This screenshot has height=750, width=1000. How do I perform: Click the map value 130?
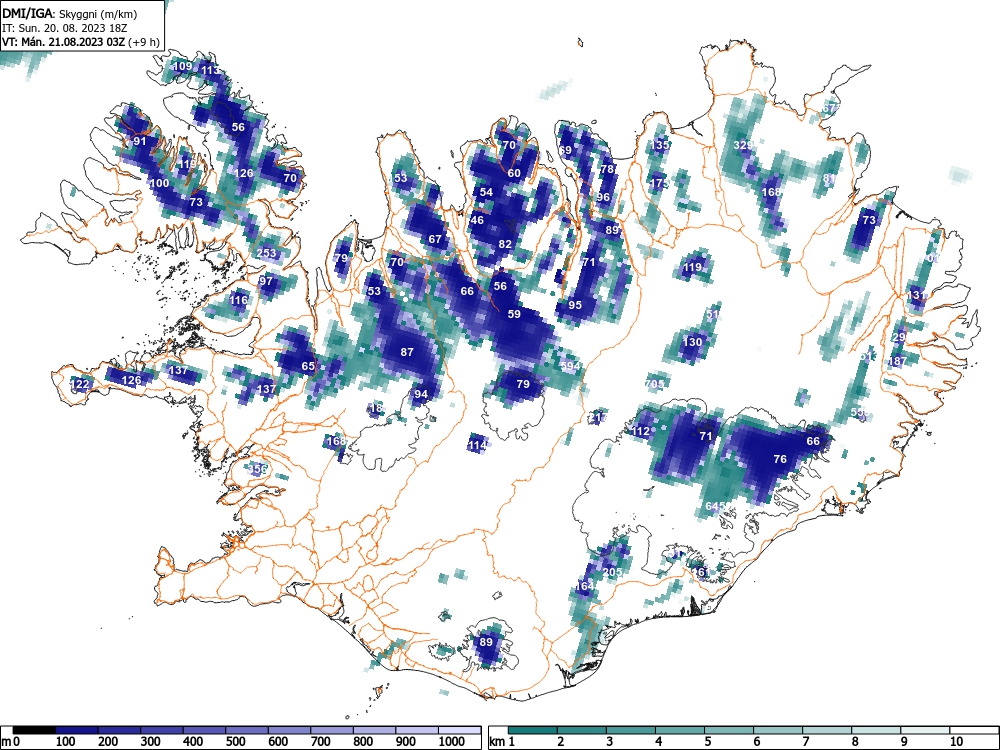(x=692, y=342)
